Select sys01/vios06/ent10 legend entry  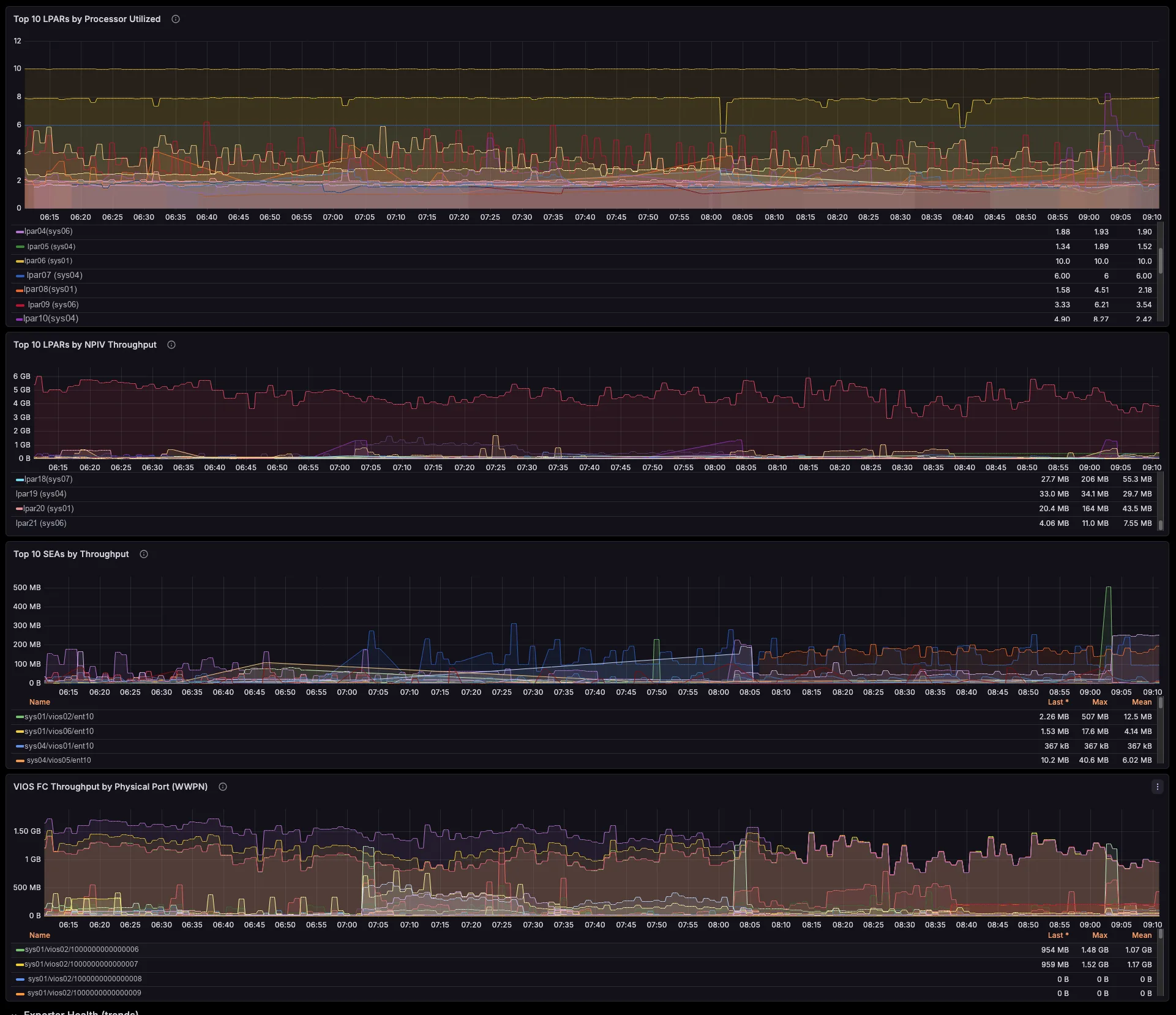(x=59, y=732)
